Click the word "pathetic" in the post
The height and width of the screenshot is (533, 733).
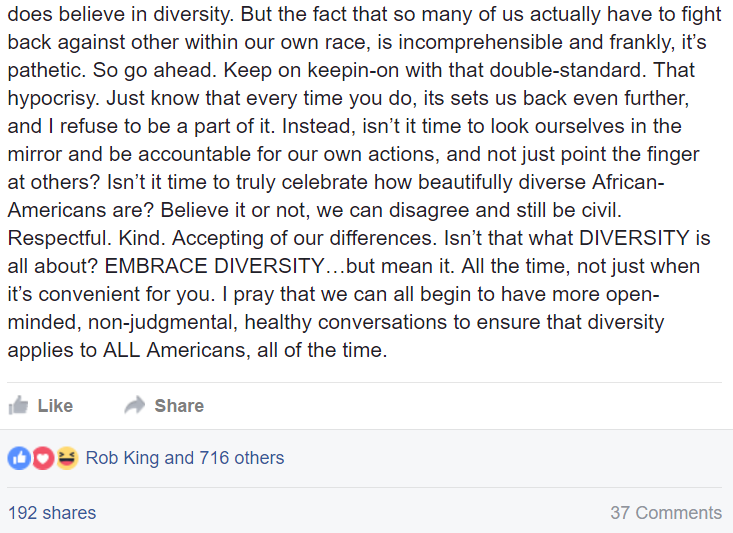pos(44,73)
